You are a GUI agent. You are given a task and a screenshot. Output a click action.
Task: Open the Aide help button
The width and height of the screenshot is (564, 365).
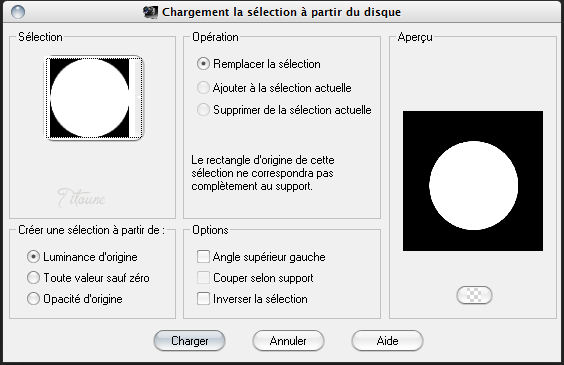(x=387, y=341)
